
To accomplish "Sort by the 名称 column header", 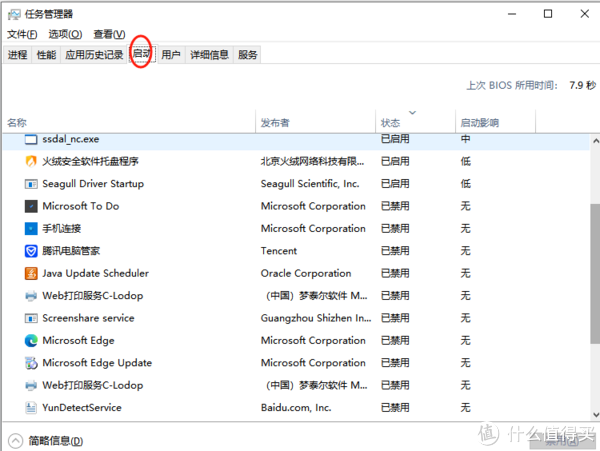I will pos(129,122).
